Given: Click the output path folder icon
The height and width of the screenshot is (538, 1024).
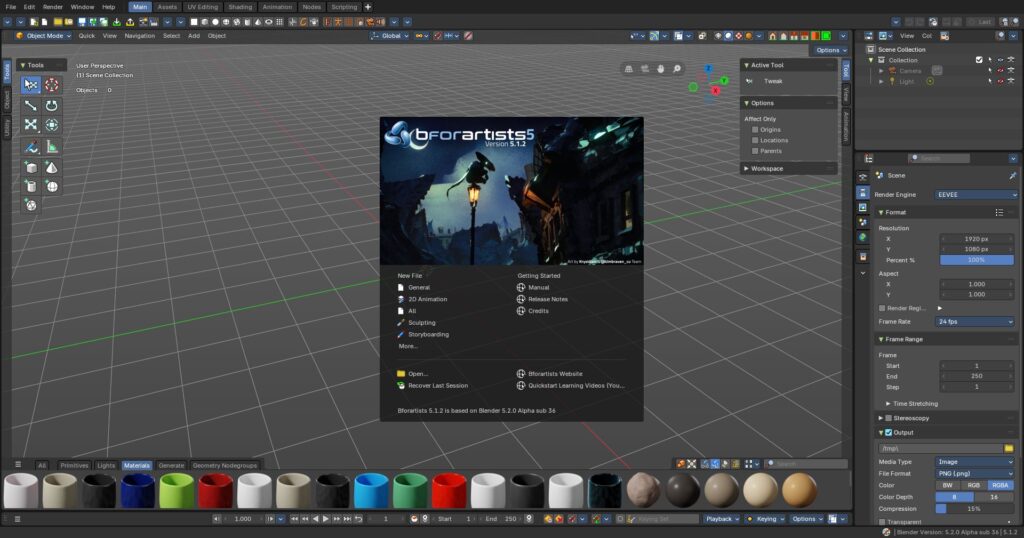Looking at the screenshot, I should [x=1009, y=449].
